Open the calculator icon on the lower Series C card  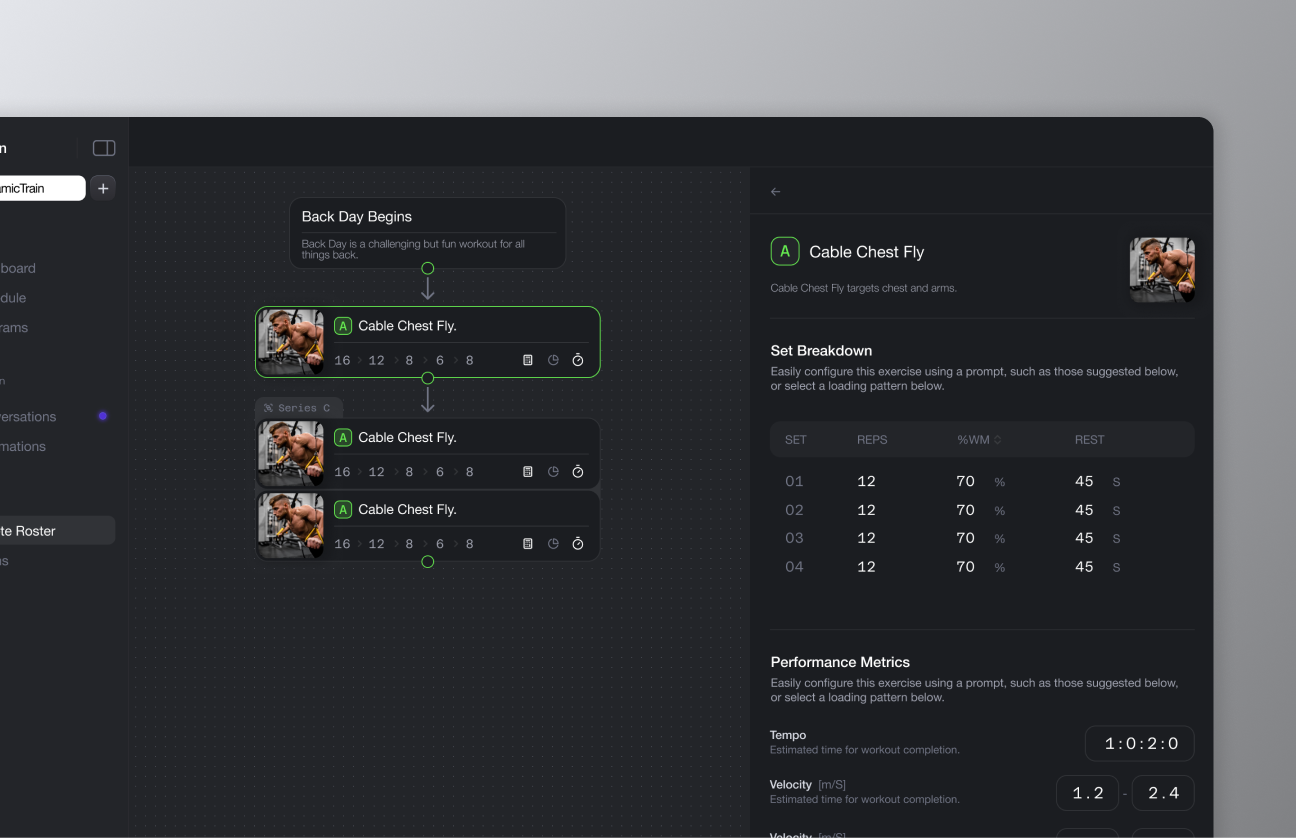pos(528,544)
